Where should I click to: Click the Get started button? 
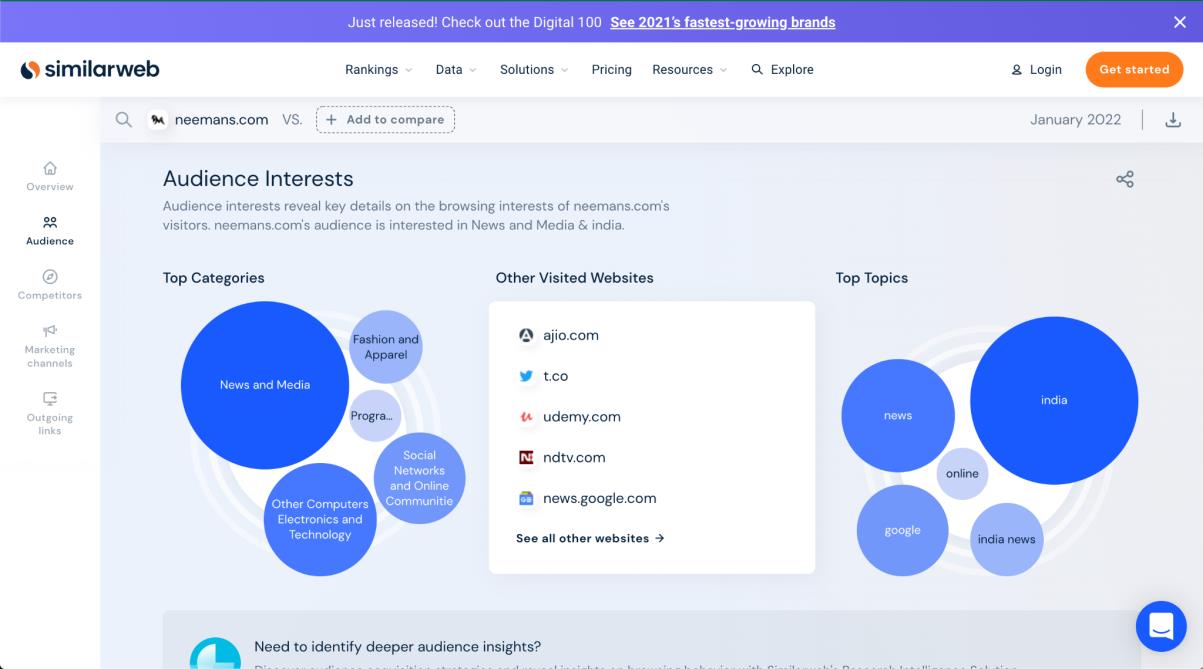coord(1134,70)
